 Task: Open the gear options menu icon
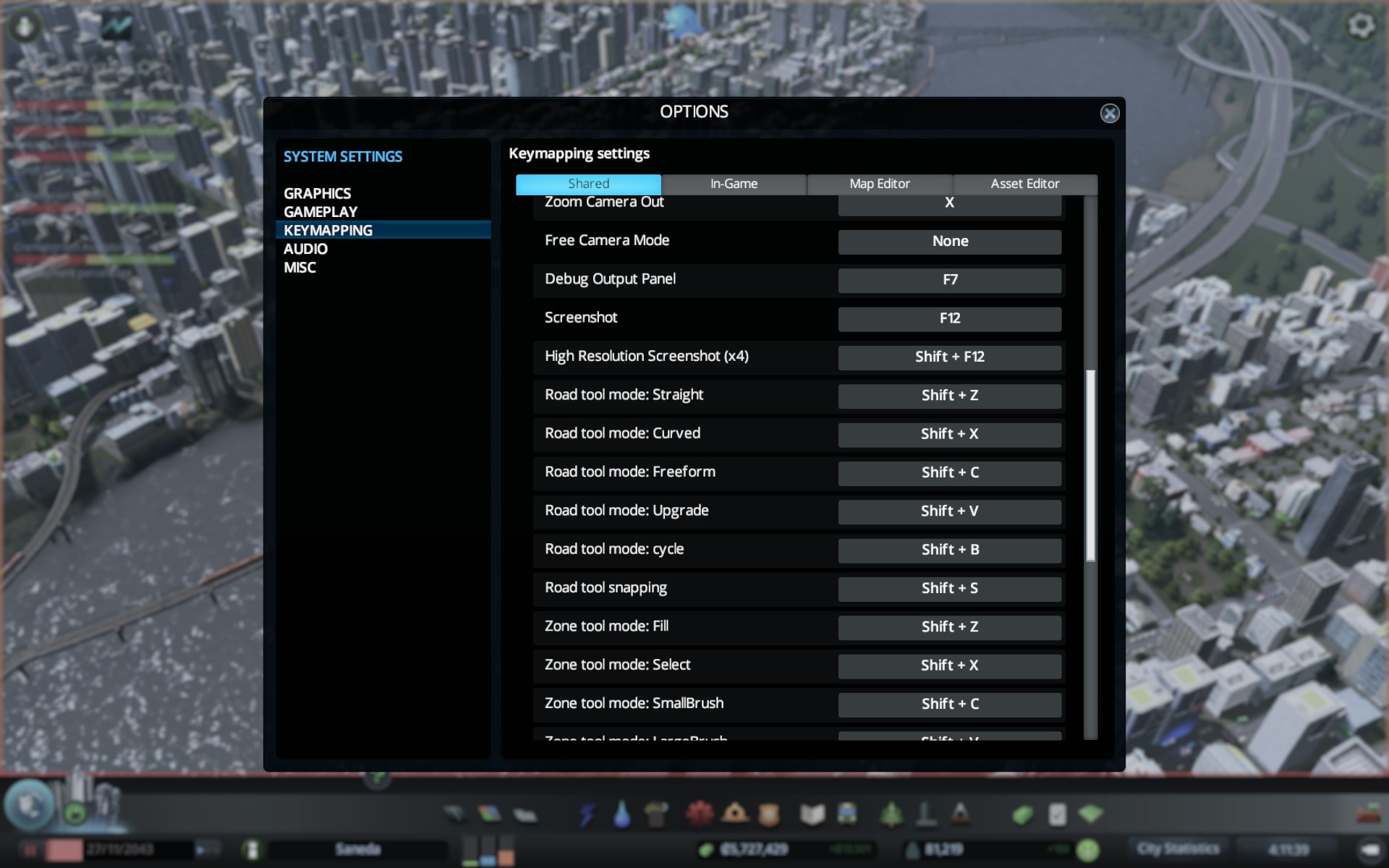point(1361,26)
